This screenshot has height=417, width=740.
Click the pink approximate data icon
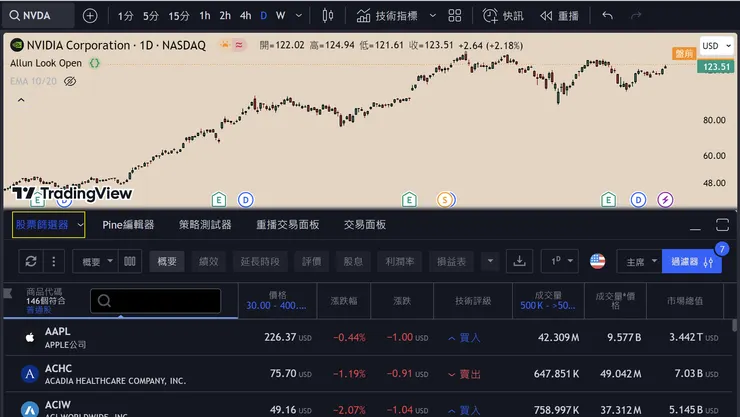pyautogui.click(x=239, y=45)
